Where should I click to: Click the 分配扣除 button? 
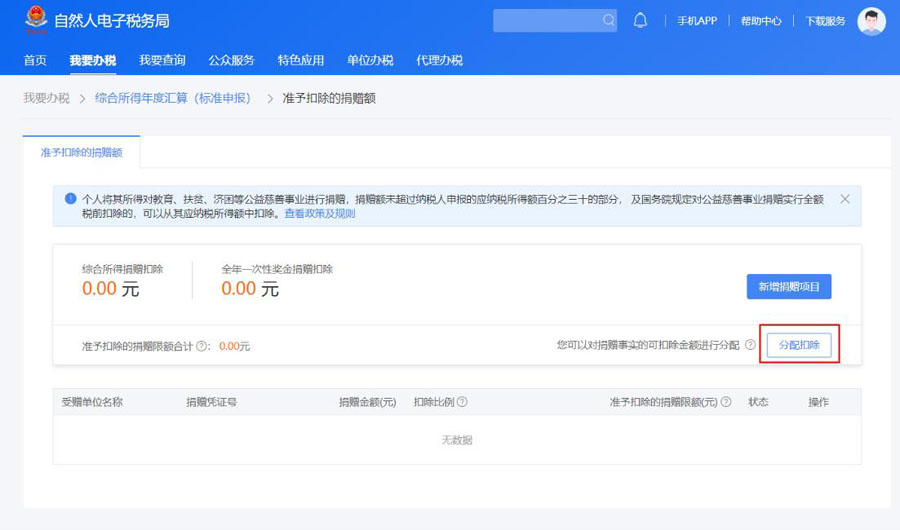point(799,345)
